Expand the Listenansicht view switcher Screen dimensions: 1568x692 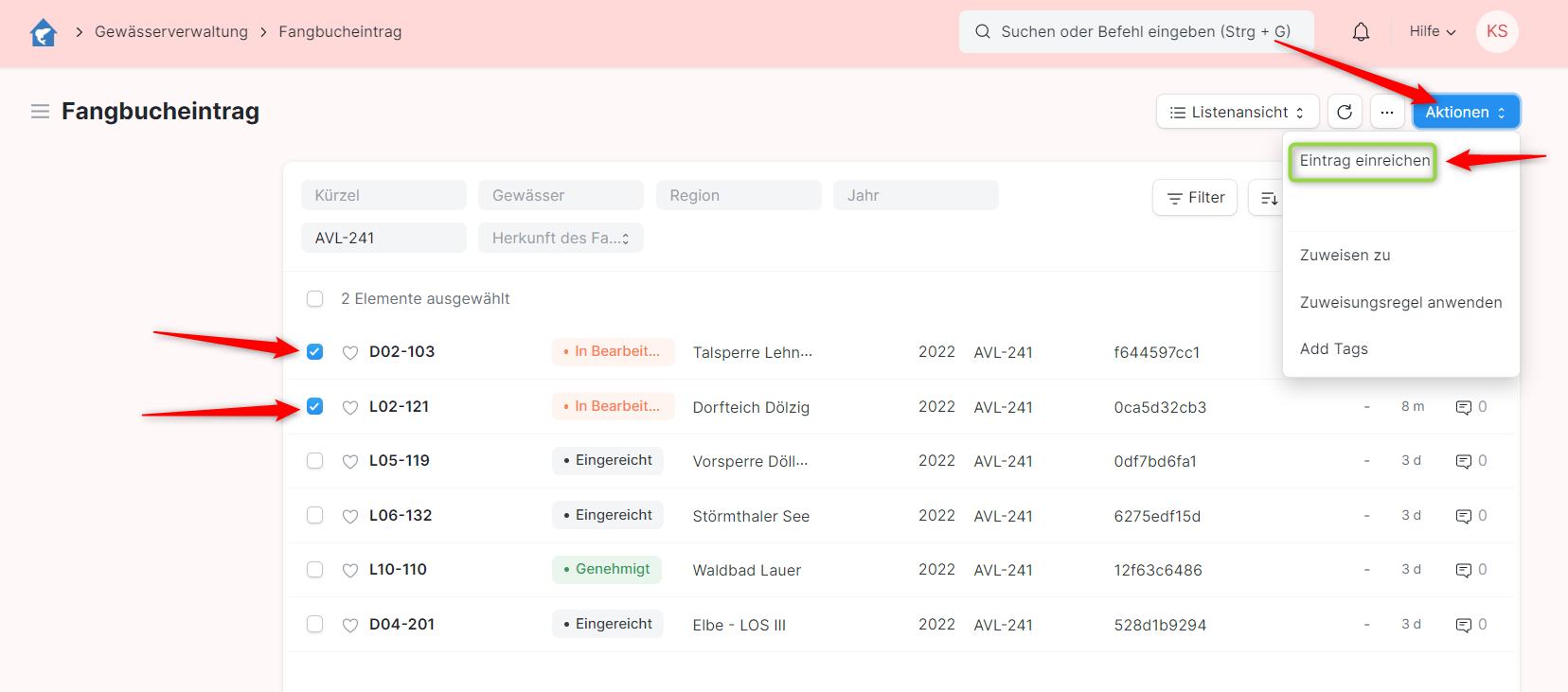[1237, 112]
